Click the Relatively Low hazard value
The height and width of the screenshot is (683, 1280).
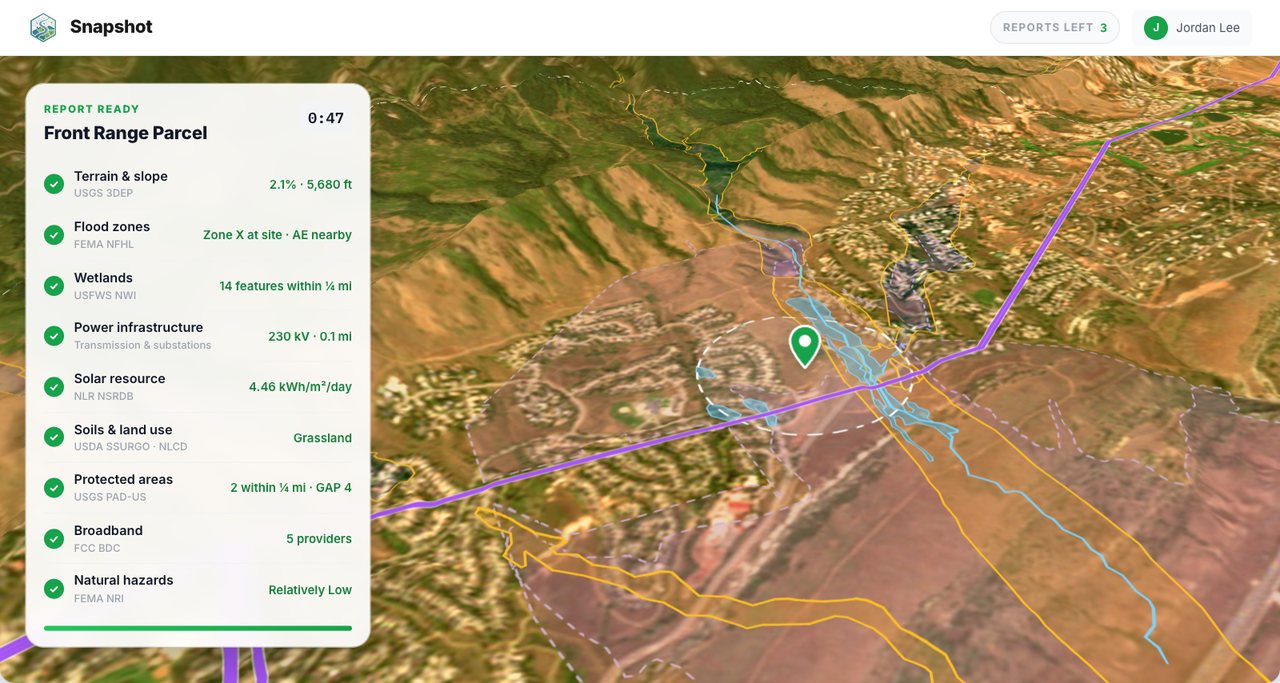[310, 590]
